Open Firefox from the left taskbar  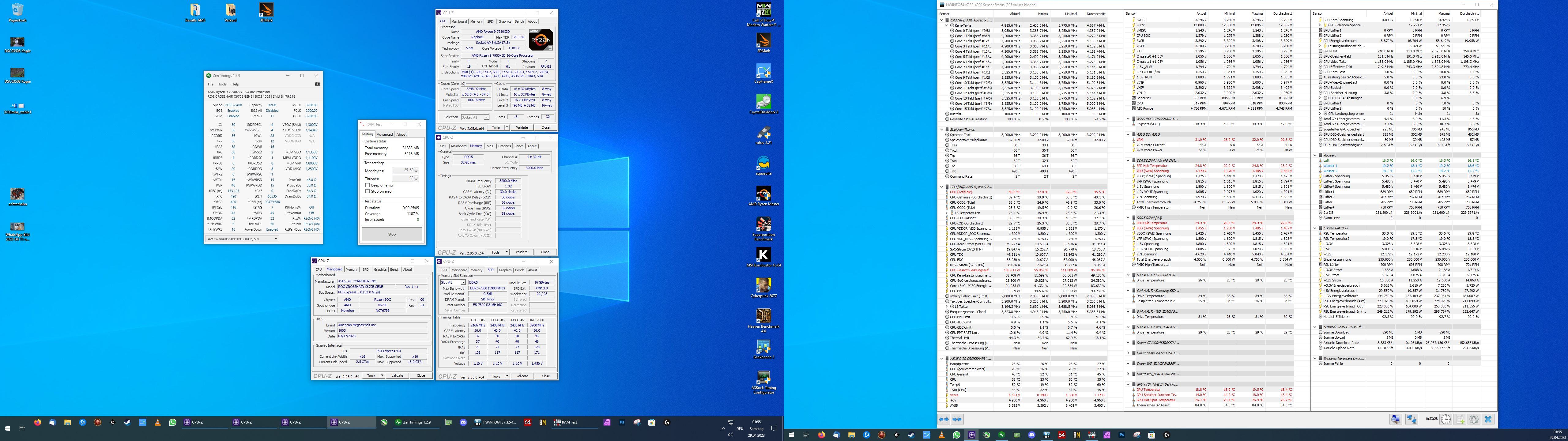tap(38, 422)
